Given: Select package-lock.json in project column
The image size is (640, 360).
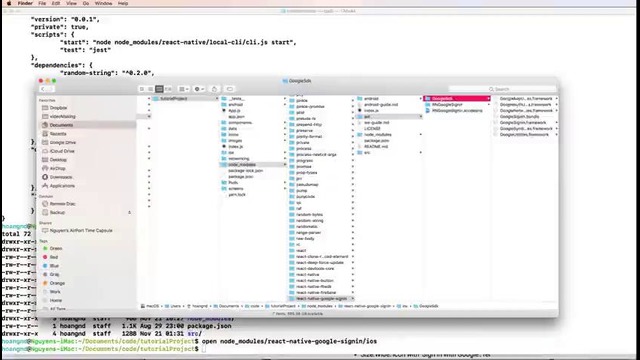Looking at the screenshot, I should pos(245,171).
